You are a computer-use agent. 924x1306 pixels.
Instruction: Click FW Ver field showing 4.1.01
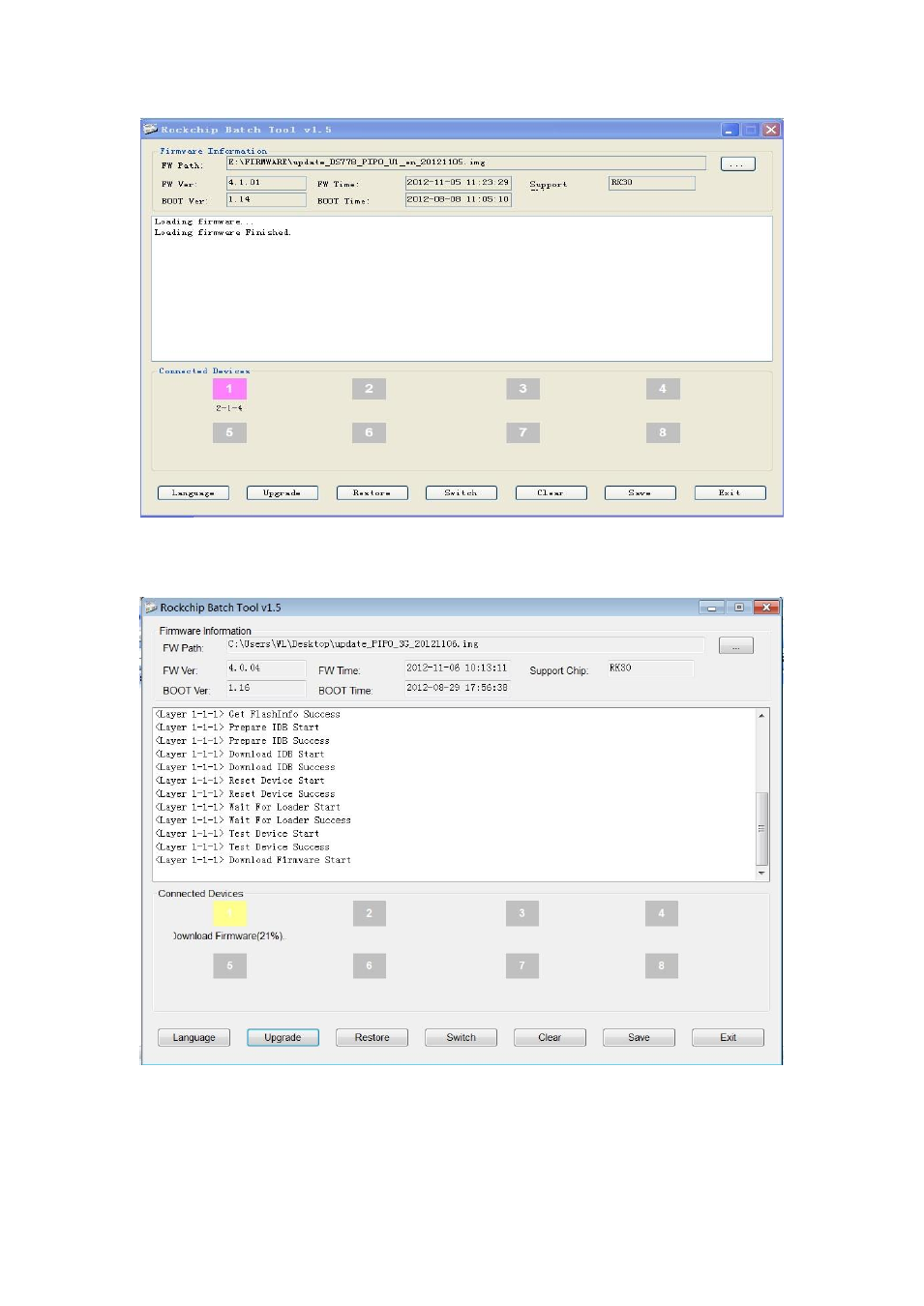coord(266,183)
